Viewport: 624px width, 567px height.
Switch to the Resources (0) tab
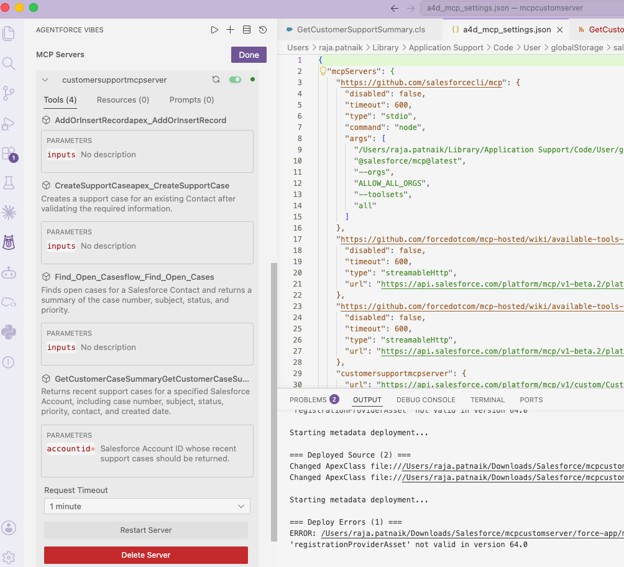123,100
